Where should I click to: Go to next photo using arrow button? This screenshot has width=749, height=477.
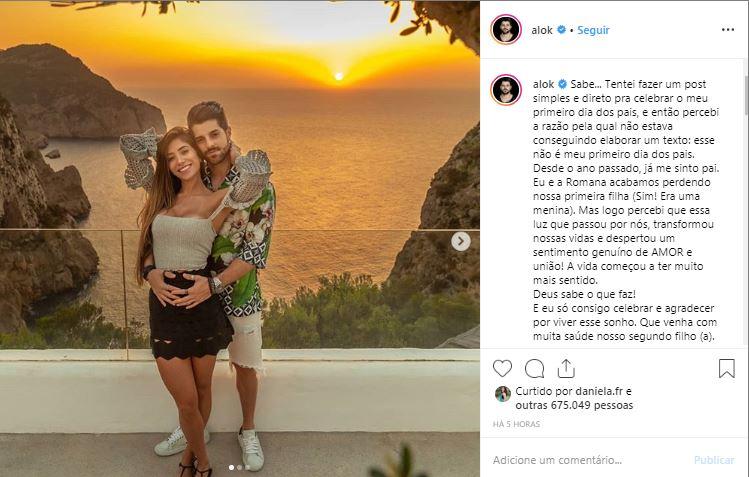[461, 241]
